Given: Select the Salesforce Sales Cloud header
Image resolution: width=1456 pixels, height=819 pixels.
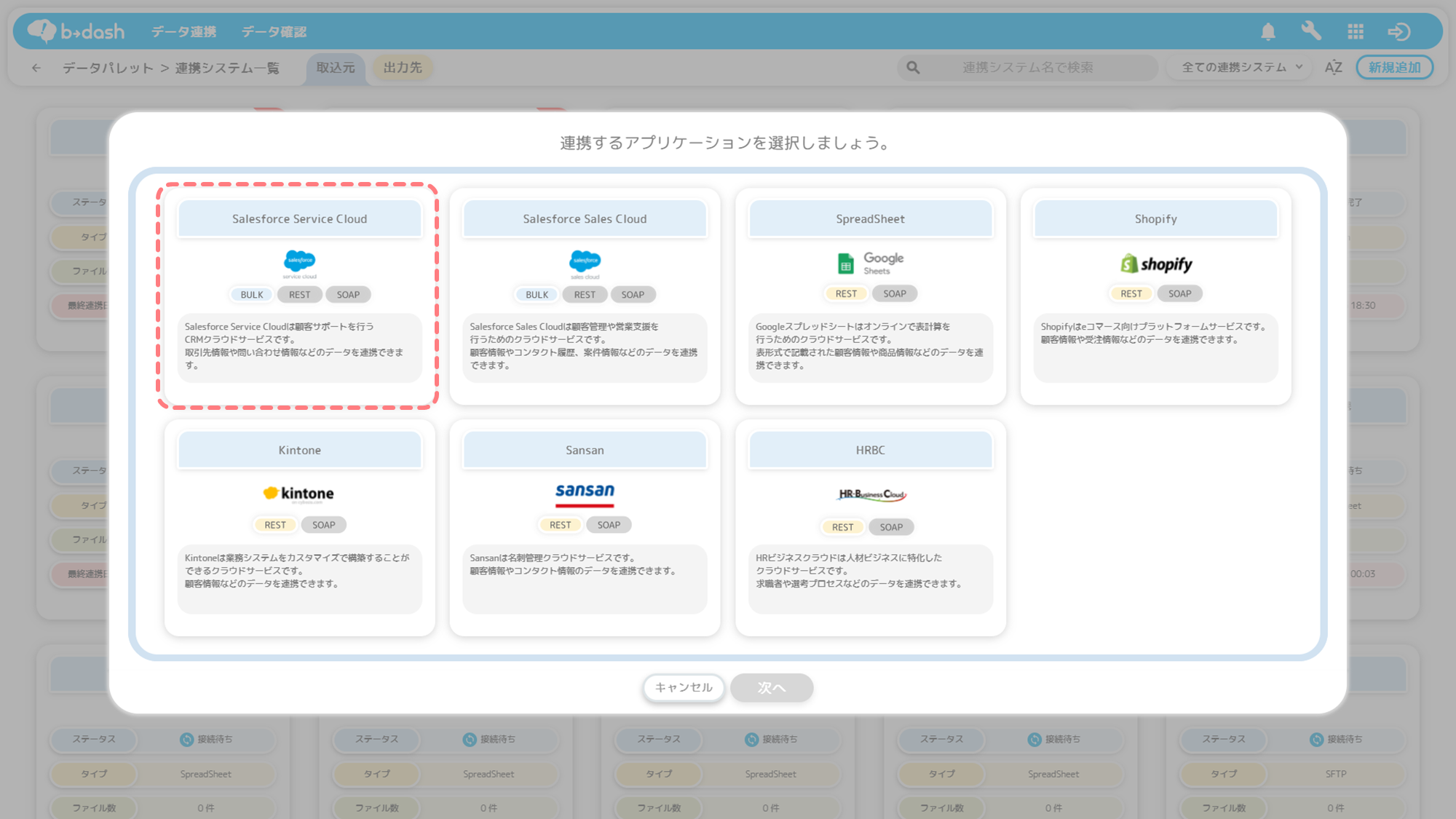Looking at the screenshot, I should pyautogui.click(x=585, y=218).
